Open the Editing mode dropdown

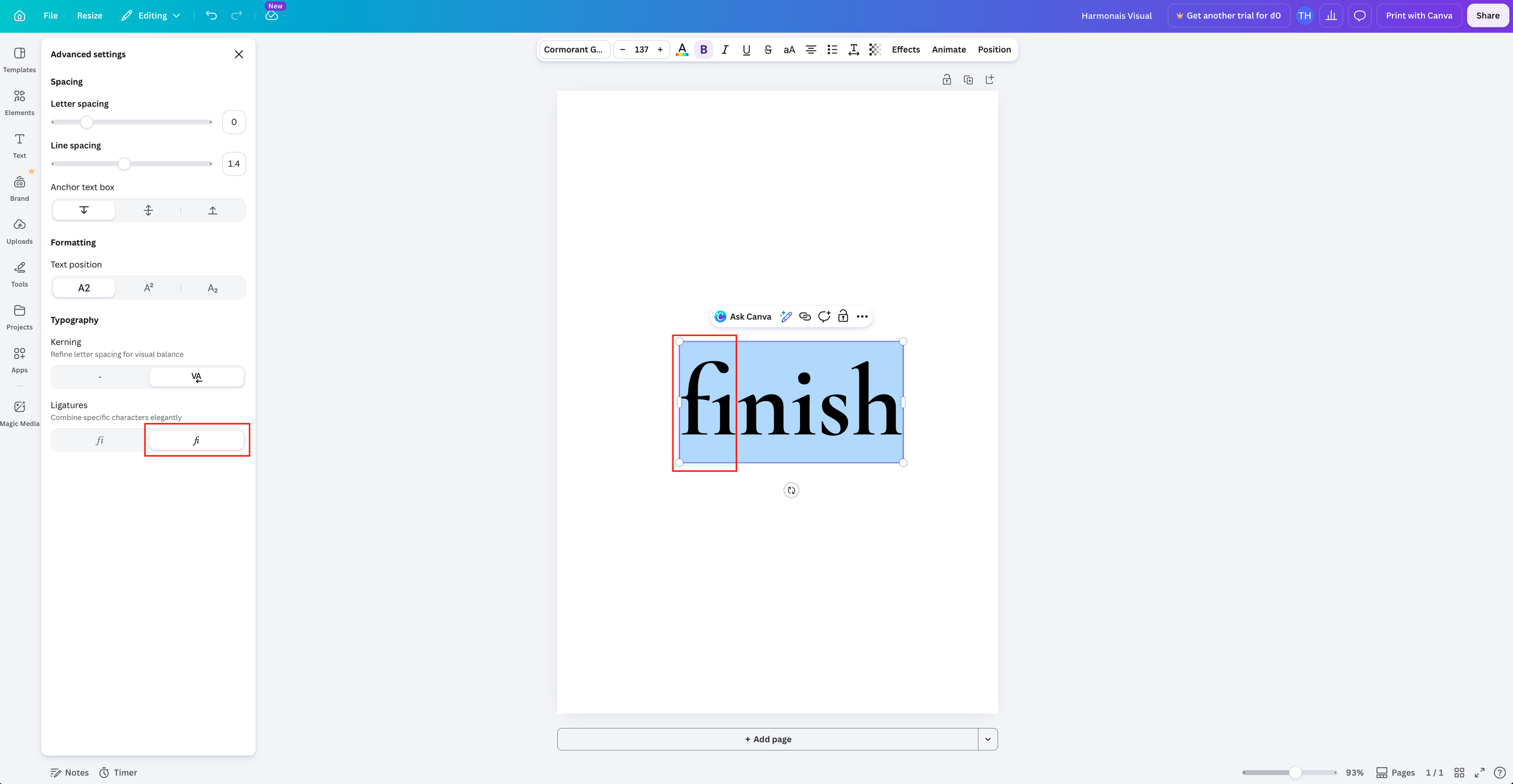click(x=151, y=16)
